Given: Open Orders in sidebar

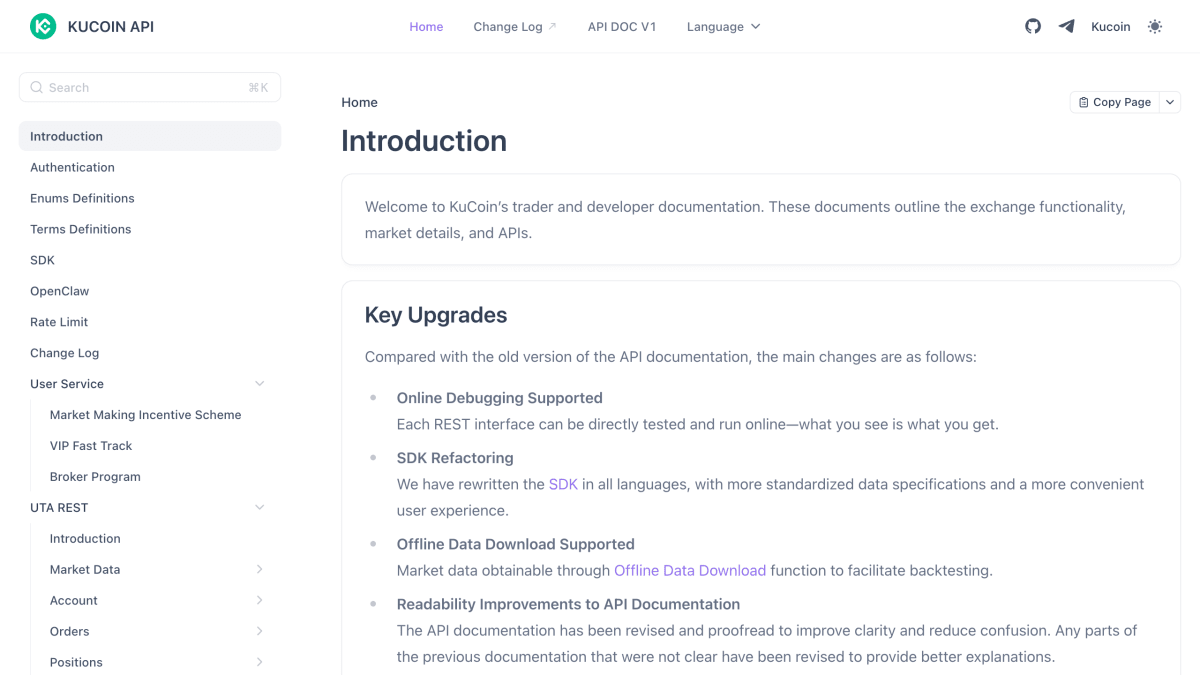Looking at the screenshot, I should click(70, 632).
